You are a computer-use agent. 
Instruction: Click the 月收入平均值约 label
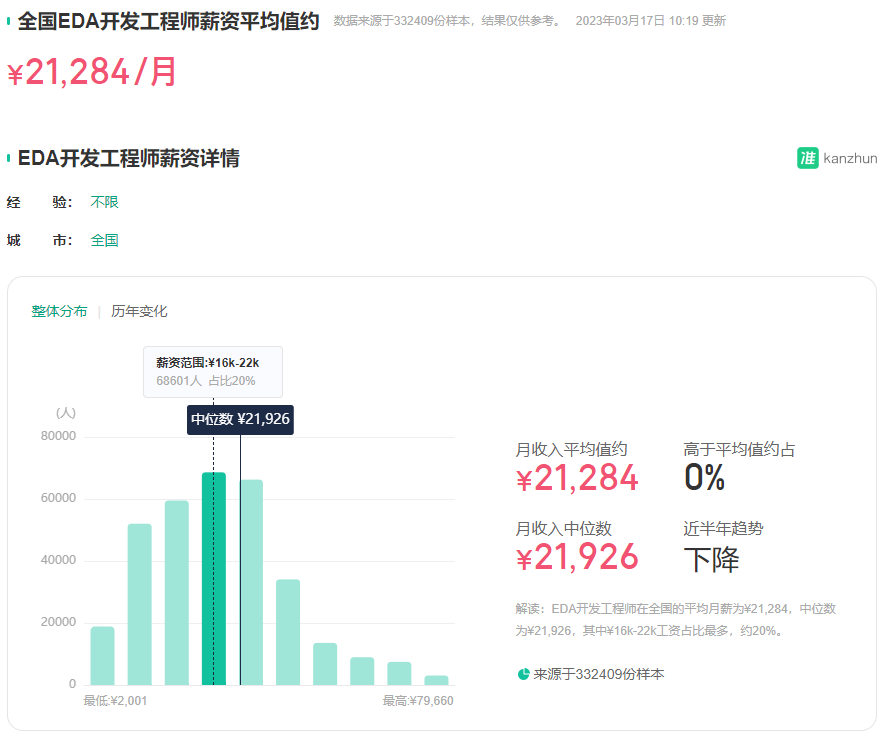tap(571, 449)
